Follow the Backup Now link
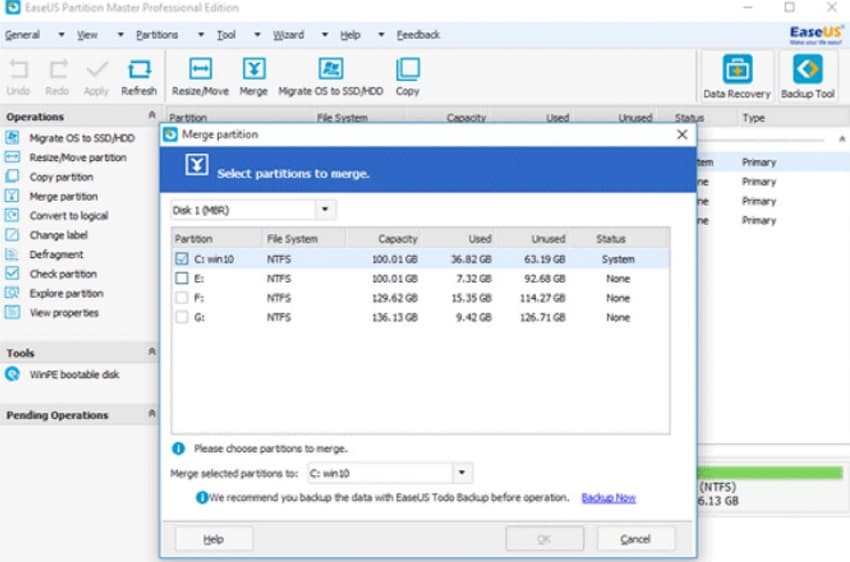 [x=608, y=498]
